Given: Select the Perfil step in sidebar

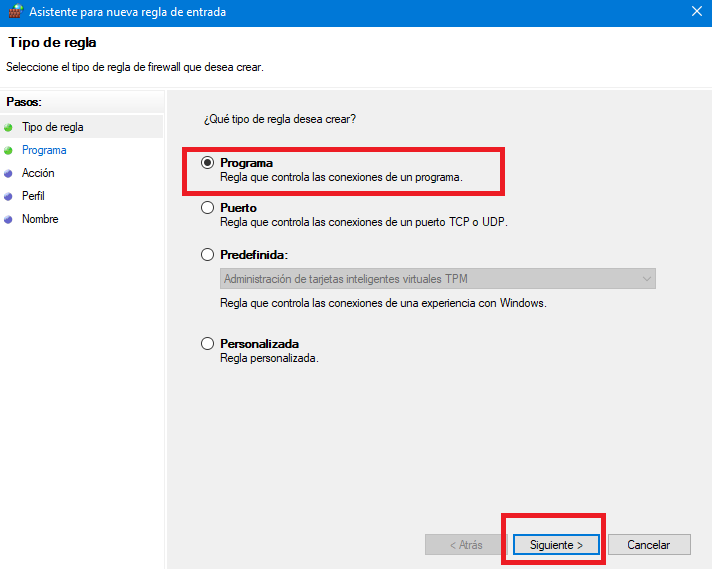Looking at the screenshot, I should (x=33, y=196).
